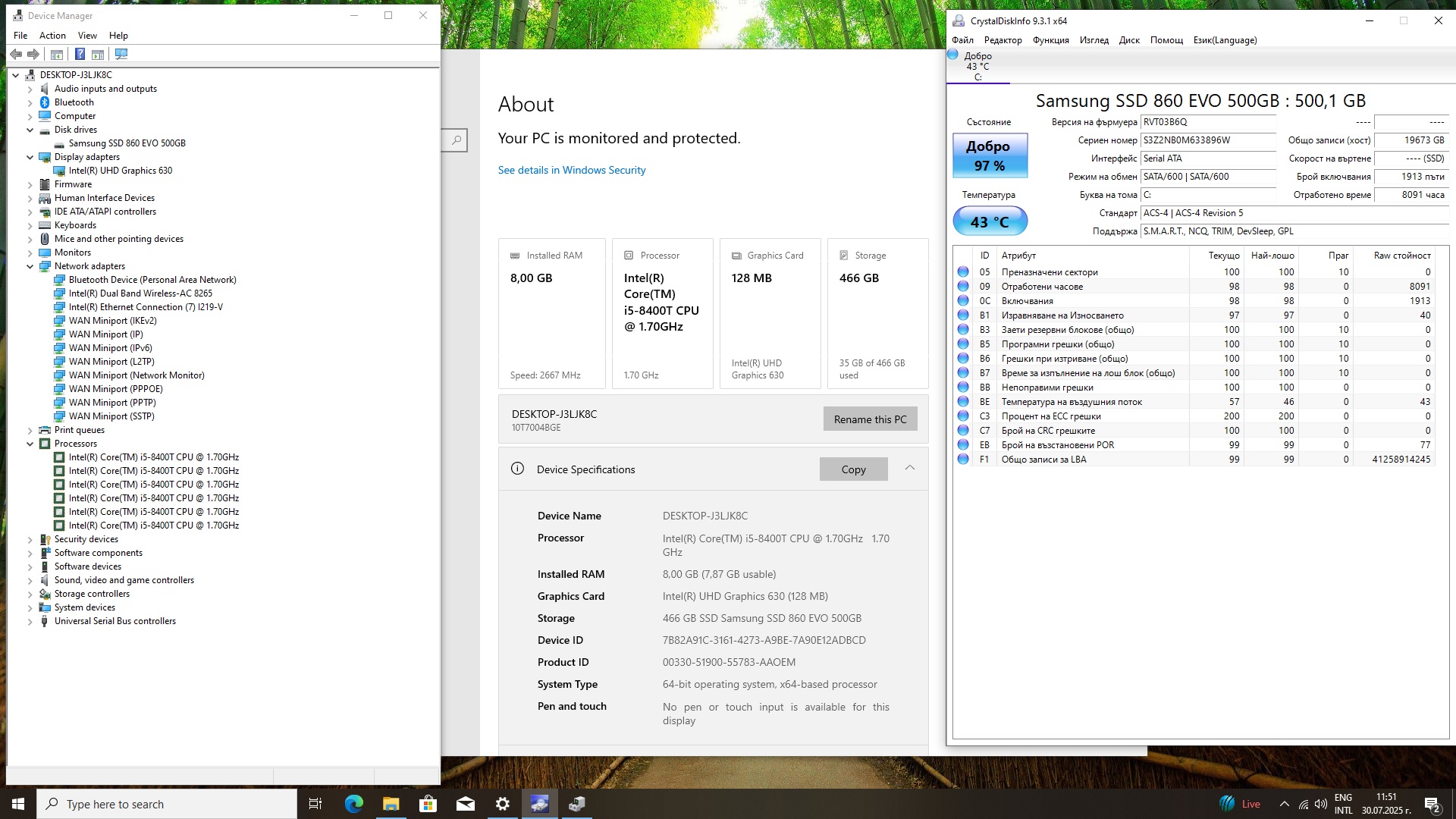Viewport: 1456px width, 819px height.
Task: Click the Keyboards category icon
Action: (45, 225)
